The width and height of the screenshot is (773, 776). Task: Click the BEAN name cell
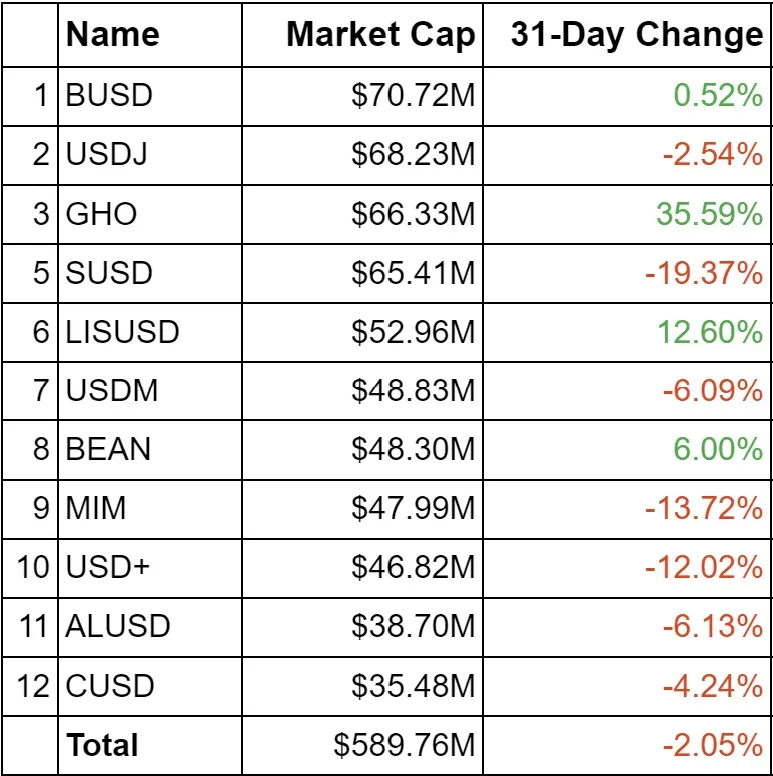point(108,450)
